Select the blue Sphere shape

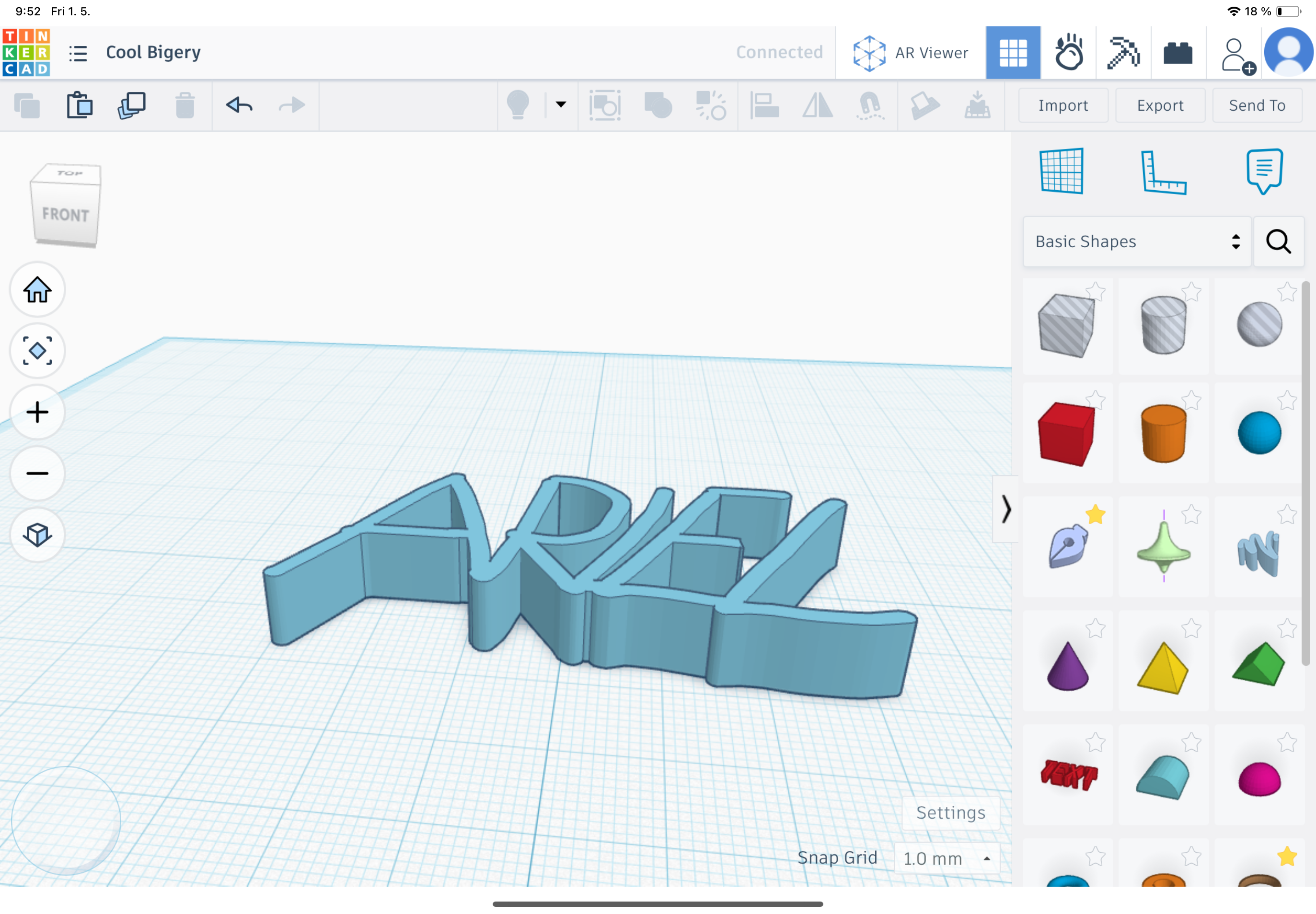pyautogui.click(x=1259, y=433)
